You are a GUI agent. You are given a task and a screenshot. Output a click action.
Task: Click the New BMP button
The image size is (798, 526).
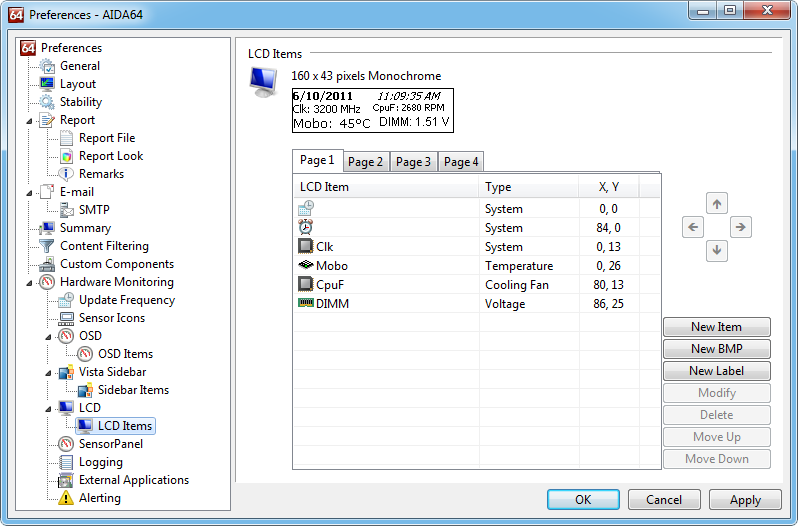click(x=717, y=349)
